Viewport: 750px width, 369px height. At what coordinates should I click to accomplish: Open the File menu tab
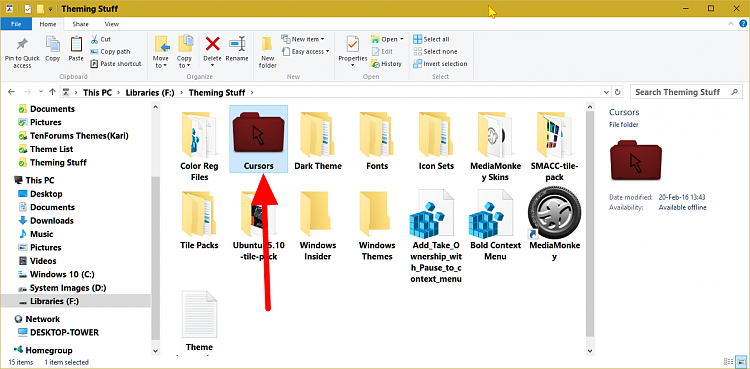click(x=16, y=24)
